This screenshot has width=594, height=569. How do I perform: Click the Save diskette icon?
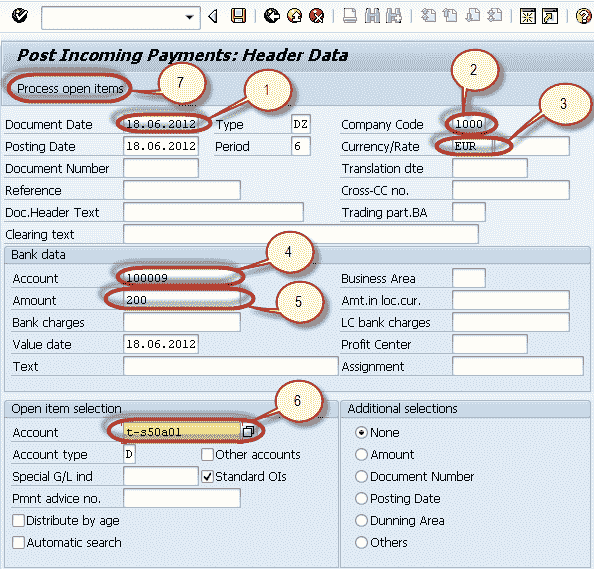238,16
